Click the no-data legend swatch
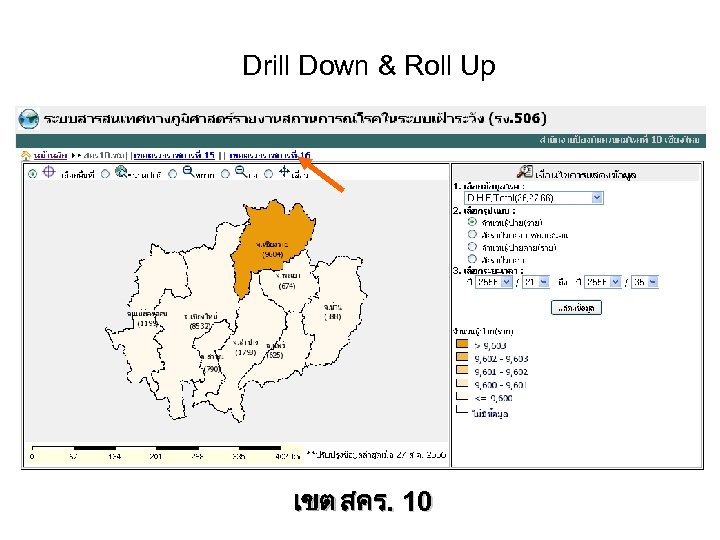This screenshot has height=540, width=720. [x=462, y=409]
